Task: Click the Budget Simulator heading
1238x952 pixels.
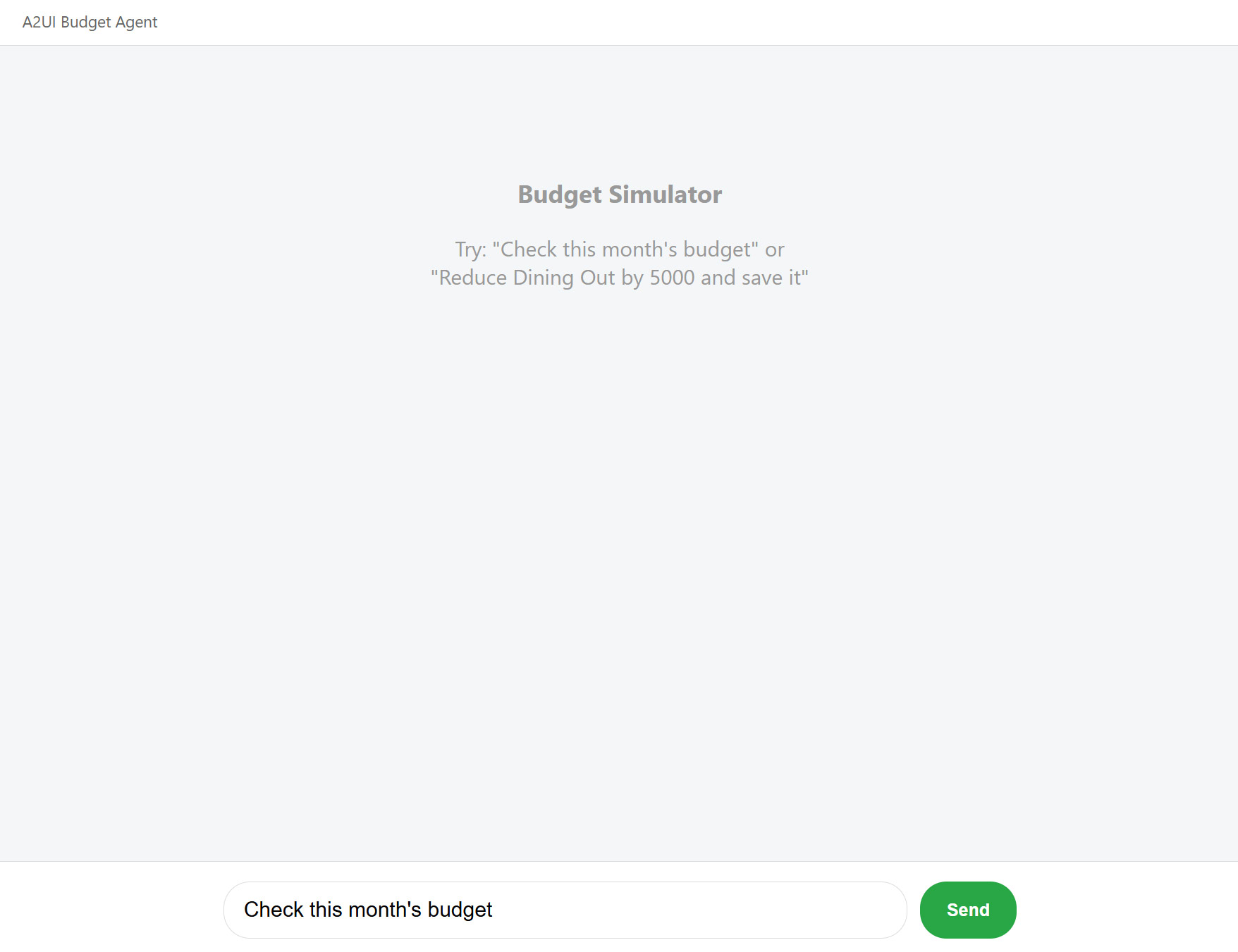Action: 620,194
